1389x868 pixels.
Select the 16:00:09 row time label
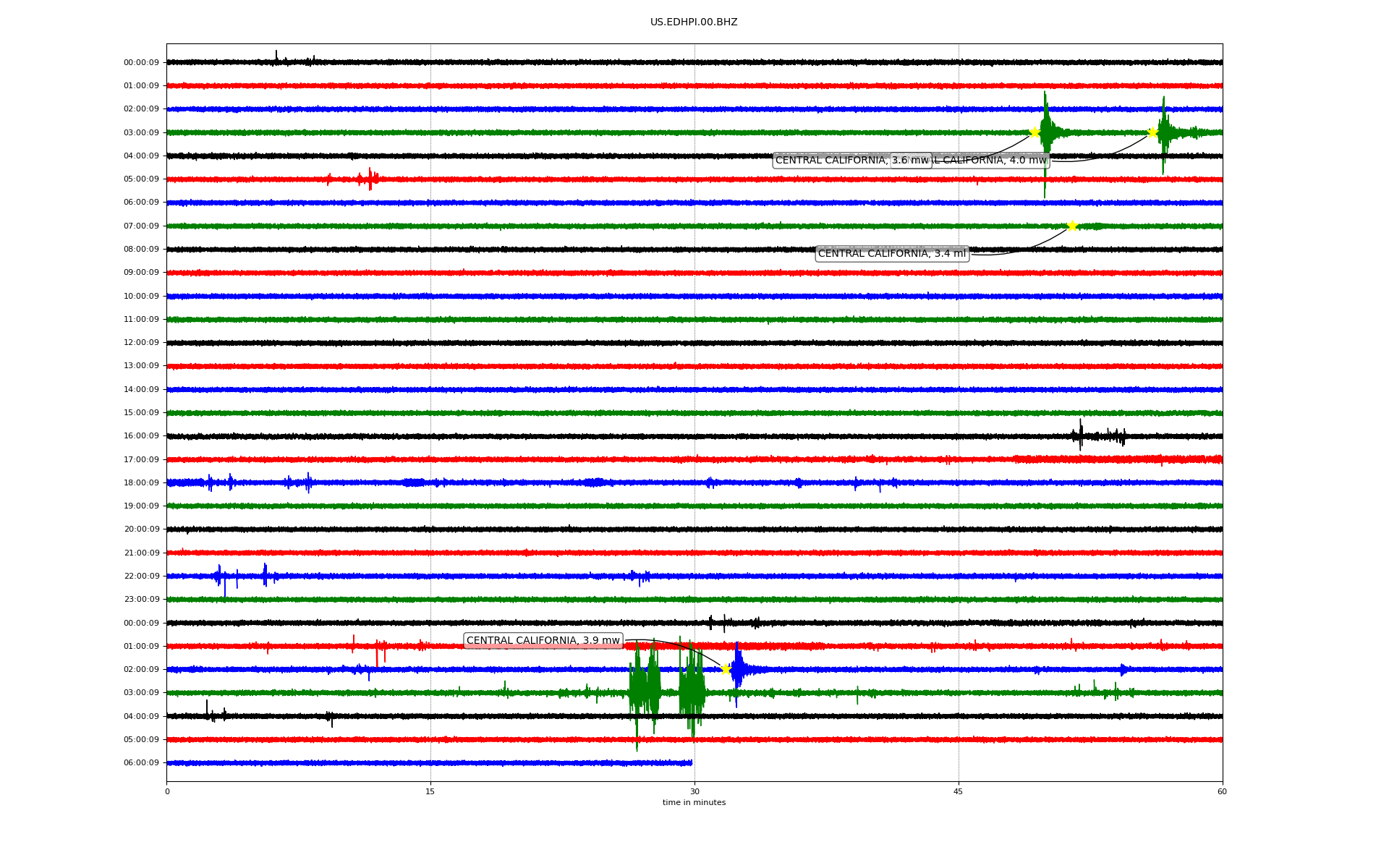point(141,436)
